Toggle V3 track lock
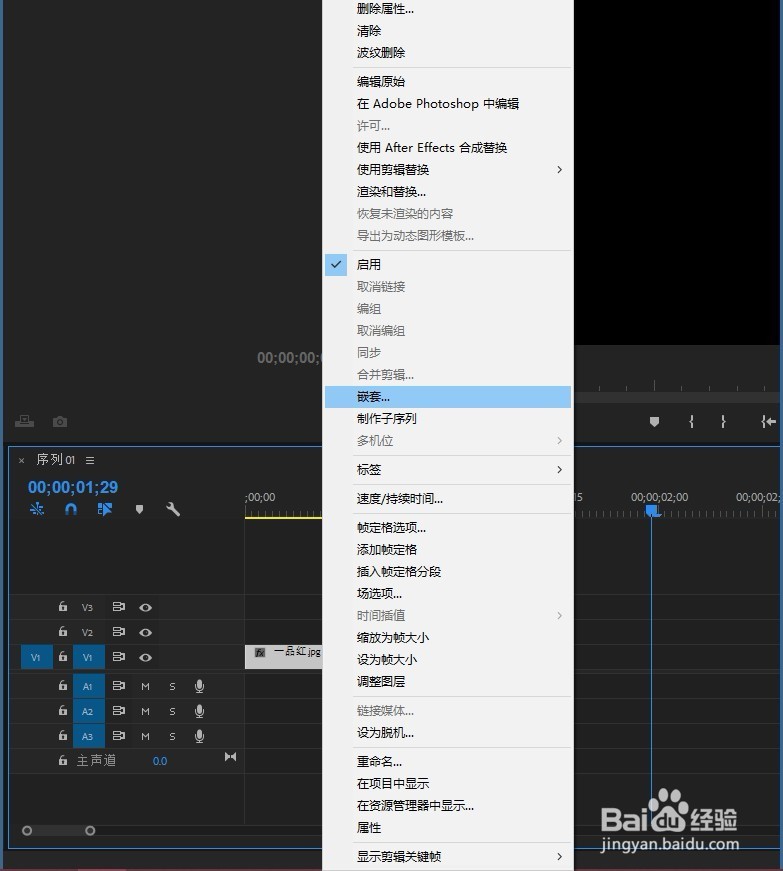 click(x=63, y=607)
